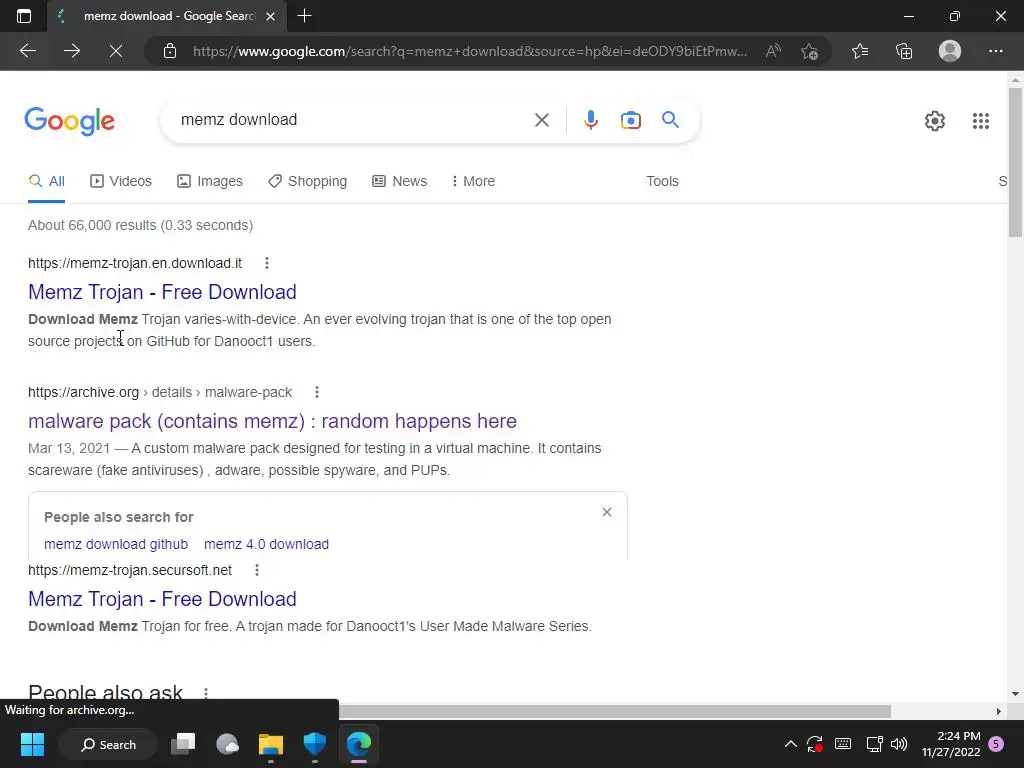1024x768 pixels.
Task: Click the horizontal page scrollbar thumb
Action: [x=615, y=711]
